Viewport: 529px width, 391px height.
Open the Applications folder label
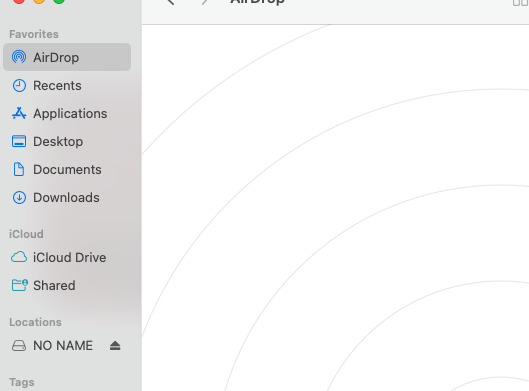click(x=70, y=114)
